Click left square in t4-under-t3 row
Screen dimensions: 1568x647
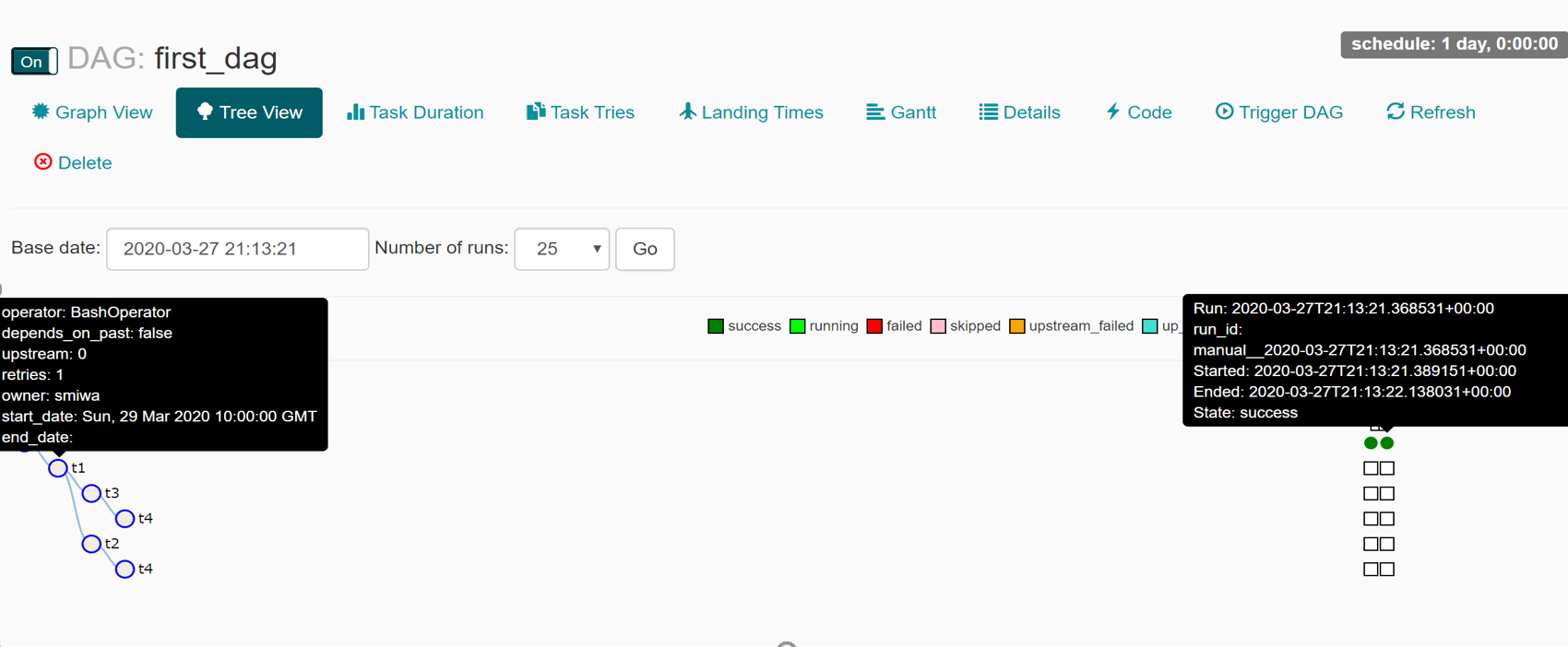coord(1371,519)
